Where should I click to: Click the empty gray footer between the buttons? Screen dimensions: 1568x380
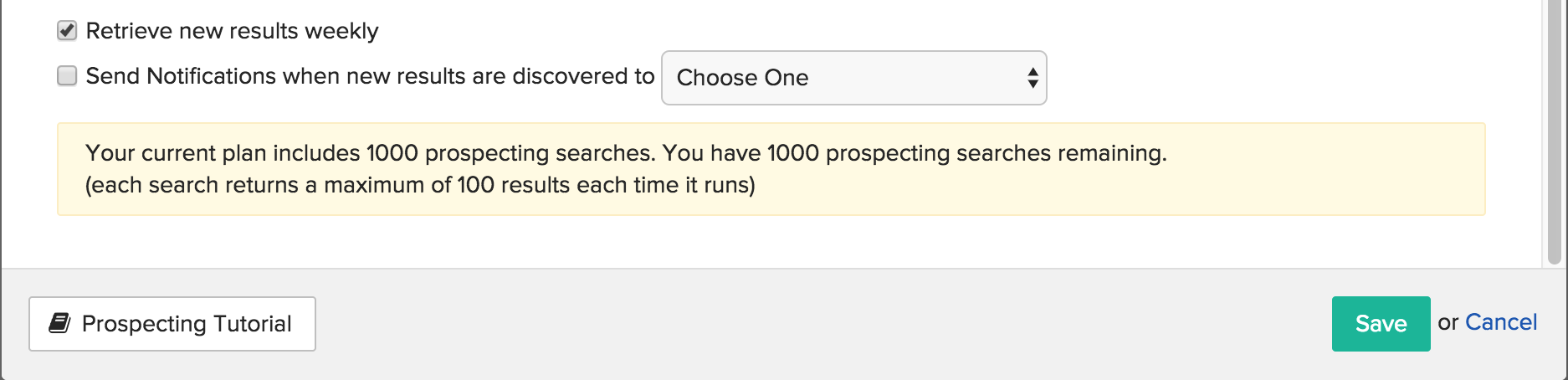pyautogui.click(x=823, y=324)
